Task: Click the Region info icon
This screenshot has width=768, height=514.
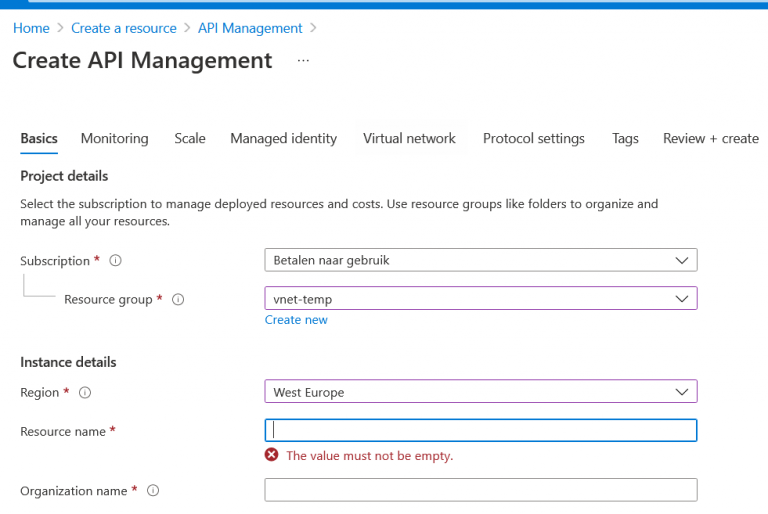Action: 85,393
